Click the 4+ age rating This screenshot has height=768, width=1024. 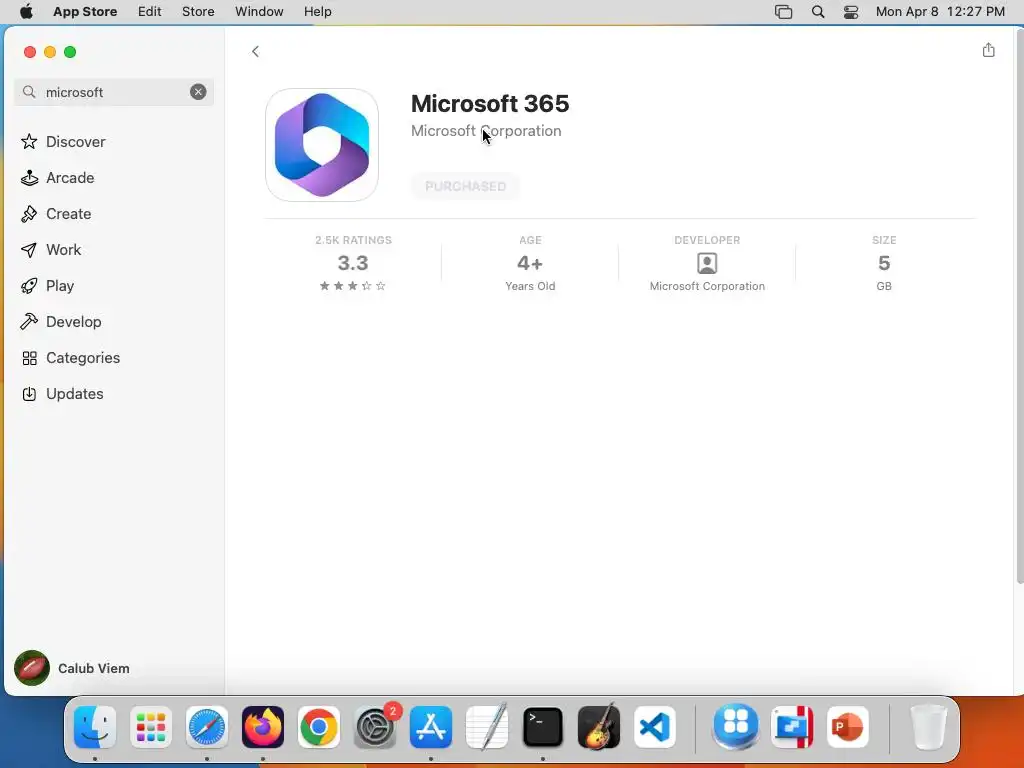tap(530, 263)
